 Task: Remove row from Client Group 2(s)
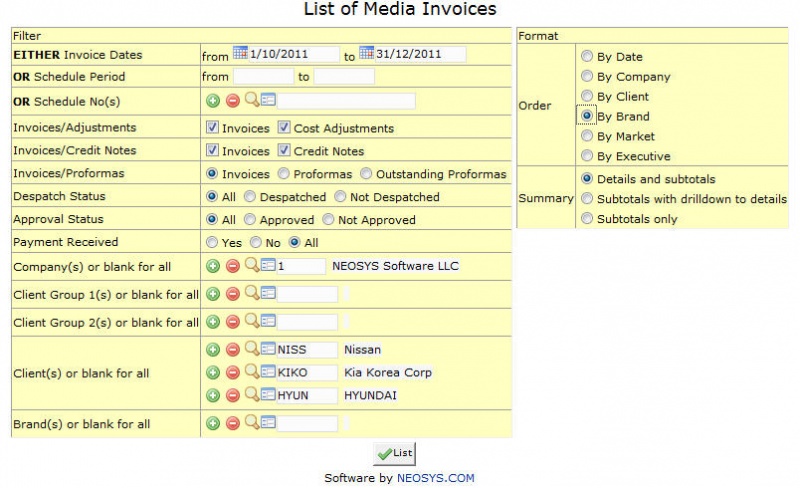233,322
